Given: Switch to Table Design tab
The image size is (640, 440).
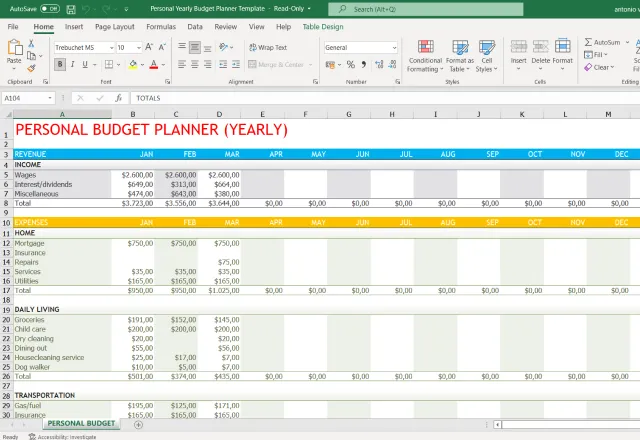Looking at the screenshot, I should (x=323, y=27).
